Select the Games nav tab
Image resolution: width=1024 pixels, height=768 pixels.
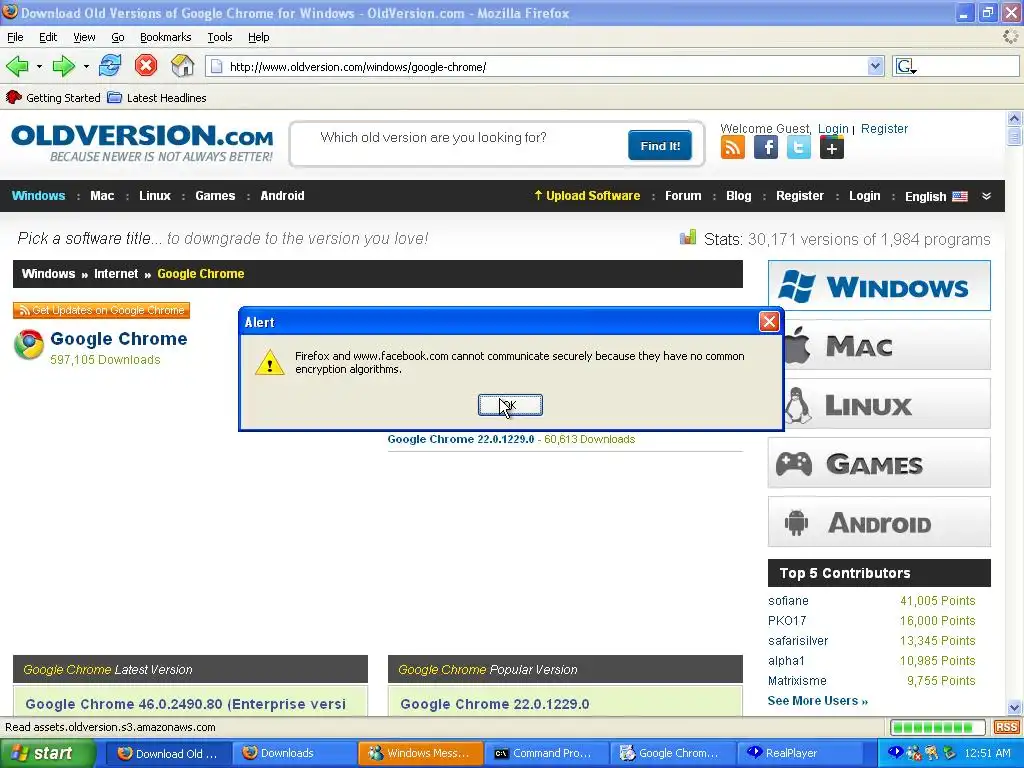click(x=215, y=196)
